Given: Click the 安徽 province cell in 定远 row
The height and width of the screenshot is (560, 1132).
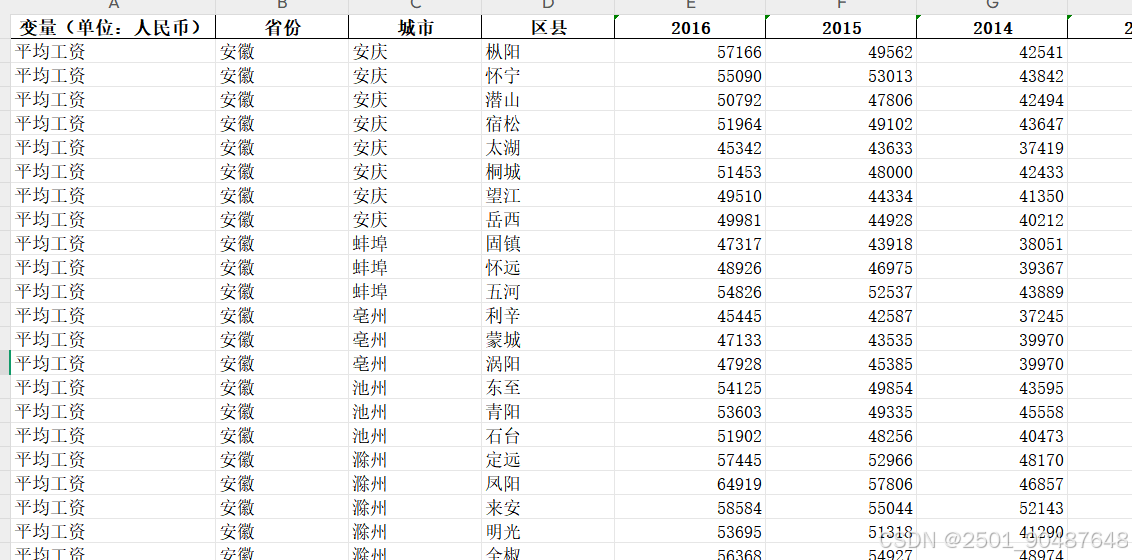Looking at the screenshot, I should pyautogui.click(x=282, y=458).
